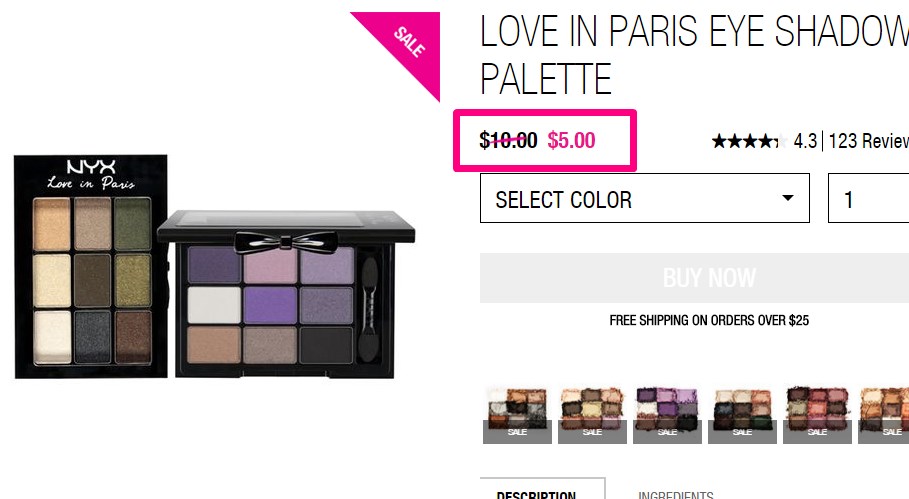Viewport: 909px width, 499px height.
Task: Click the Love in Paris product title
Action: click(x=695, y=55)
